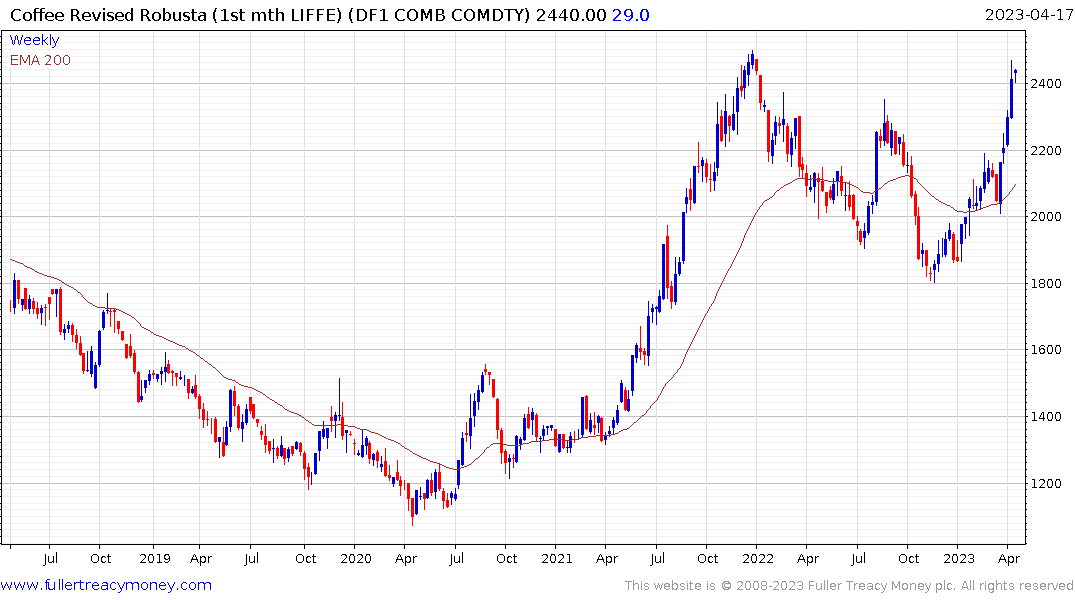
Task: Click the '2020' year axis label
Action: pyautogui.click(x=356, y=558)
